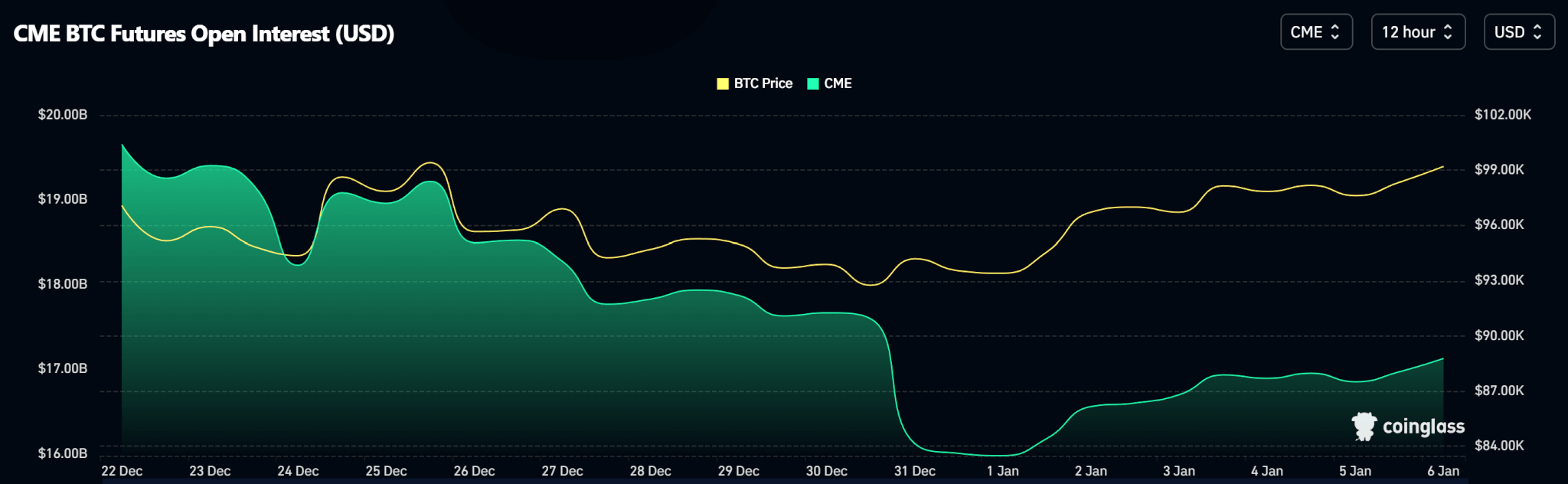This screenshot has width=1568, height=484.
Task: Toggle the CME series label in legend
Action: pos(838,83)
